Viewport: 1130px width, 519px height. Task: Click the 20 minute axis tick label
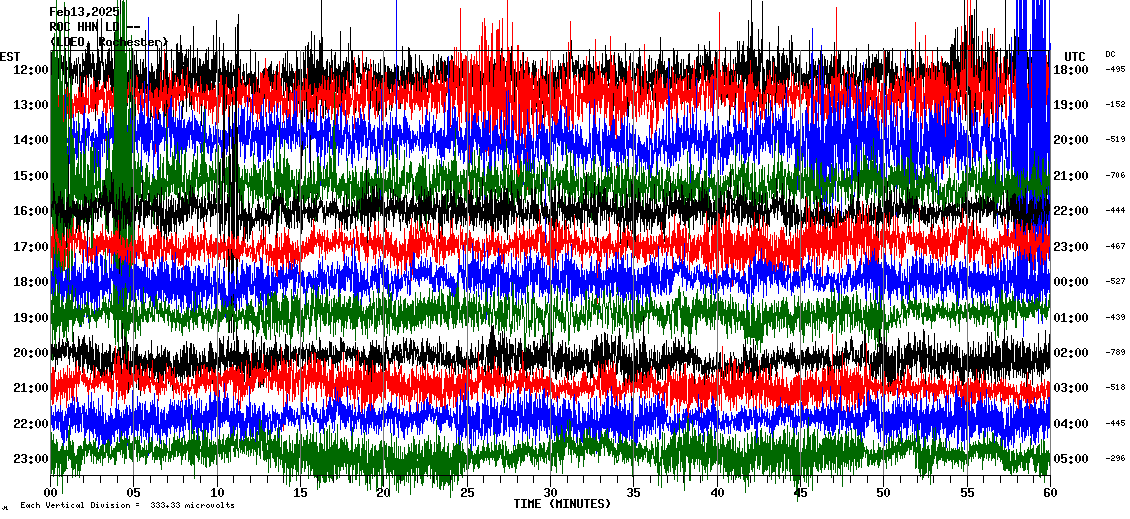click(383, 493)
